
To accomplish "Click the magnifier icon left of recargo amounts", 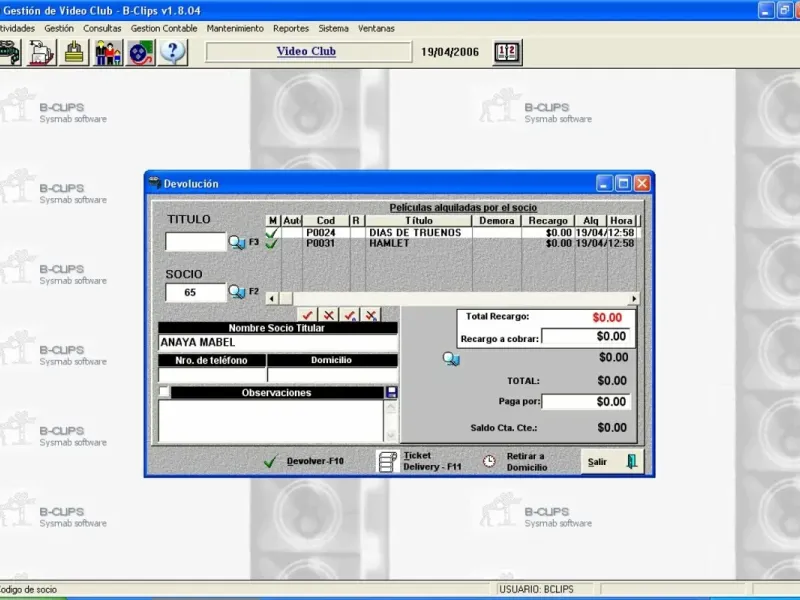I will [x=451, y=358].
